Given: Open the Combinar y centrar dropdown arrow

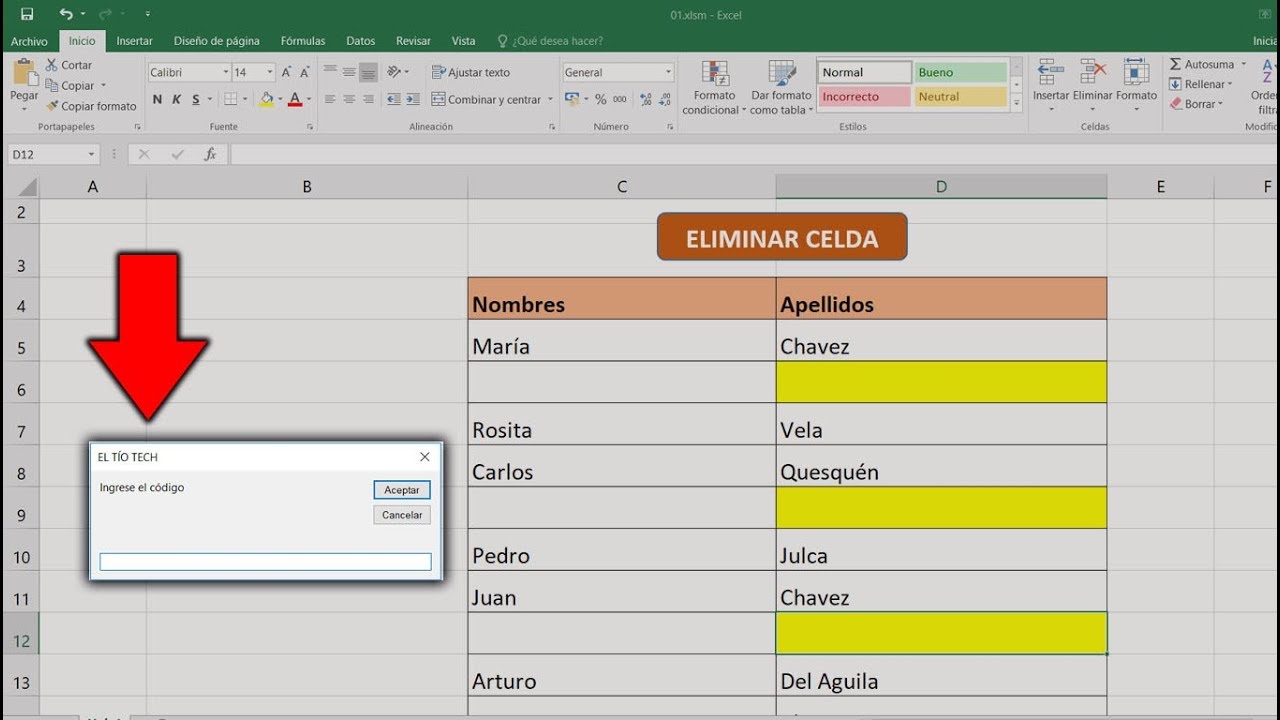Looking at the screenshot, I should point(550,100).
